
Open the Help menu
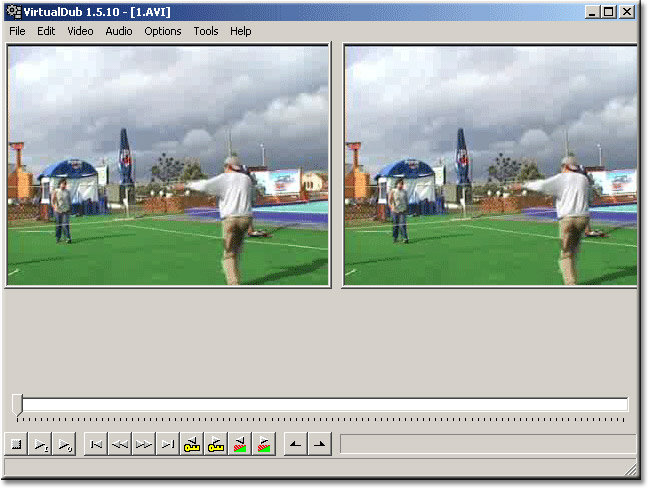point(240,31)
